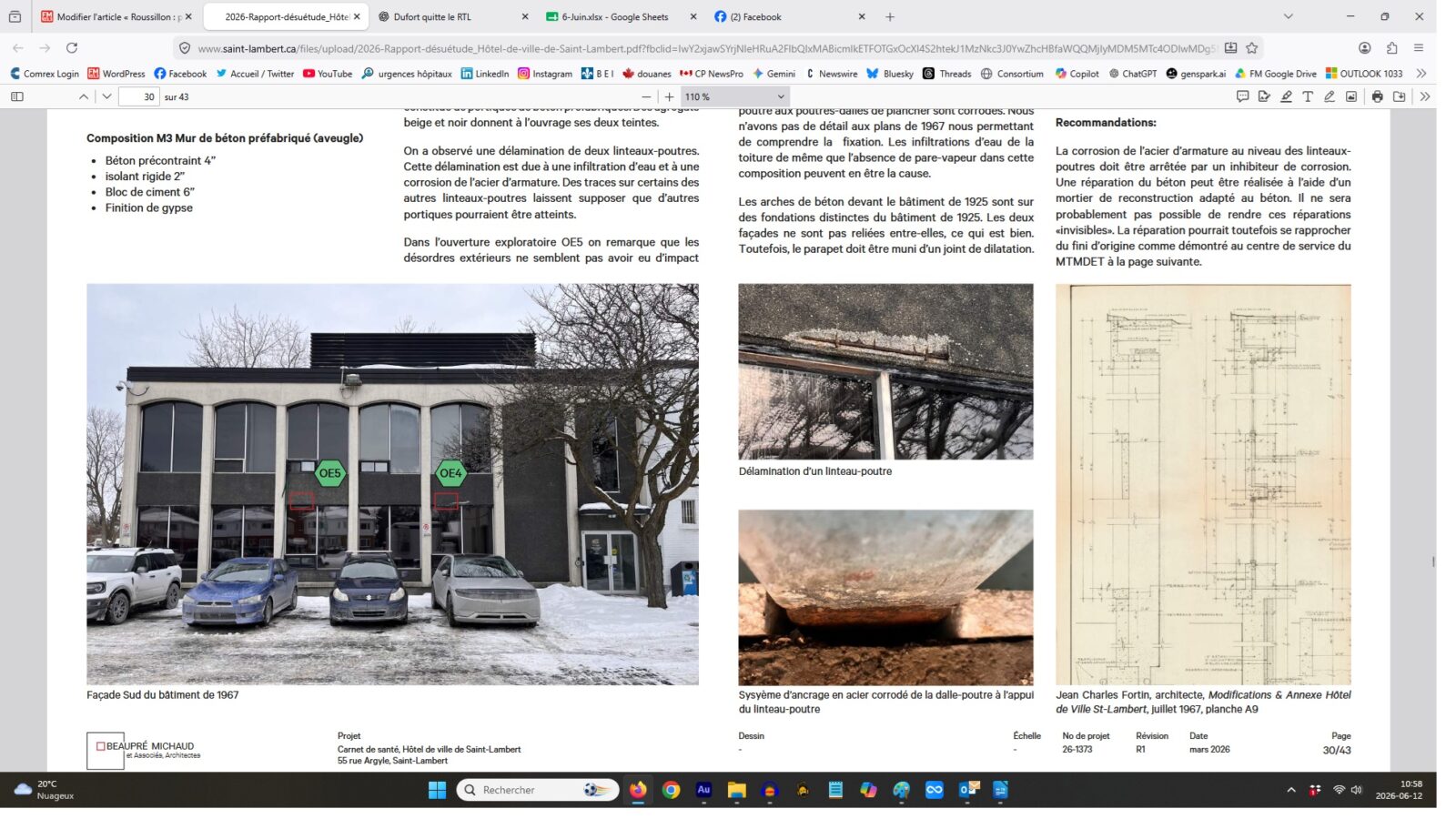
Task: Open the Add Image tool
Action: pos(1351,96)
